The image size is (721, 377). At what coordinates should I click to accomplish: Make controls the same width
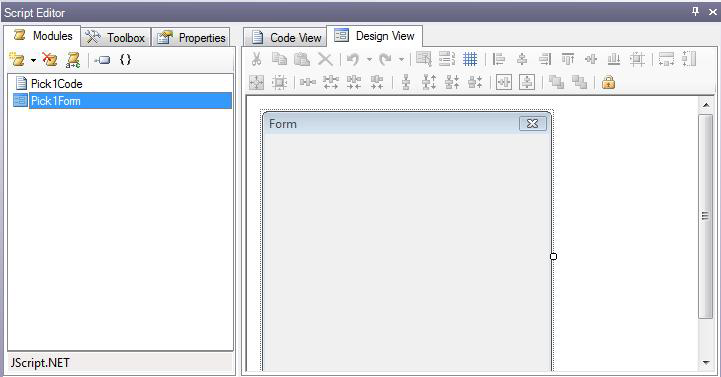point(666,59)
